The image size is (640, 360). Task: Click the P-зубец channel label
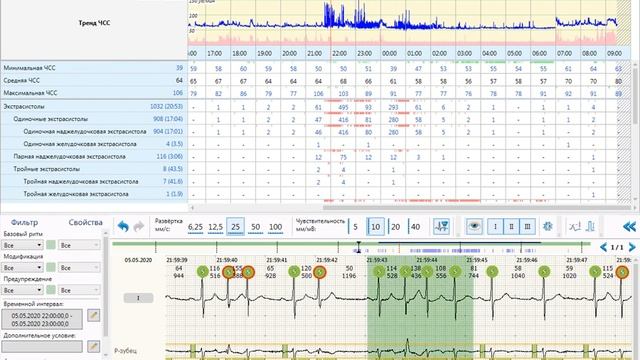pyautogui.click(x=125, y=351)
